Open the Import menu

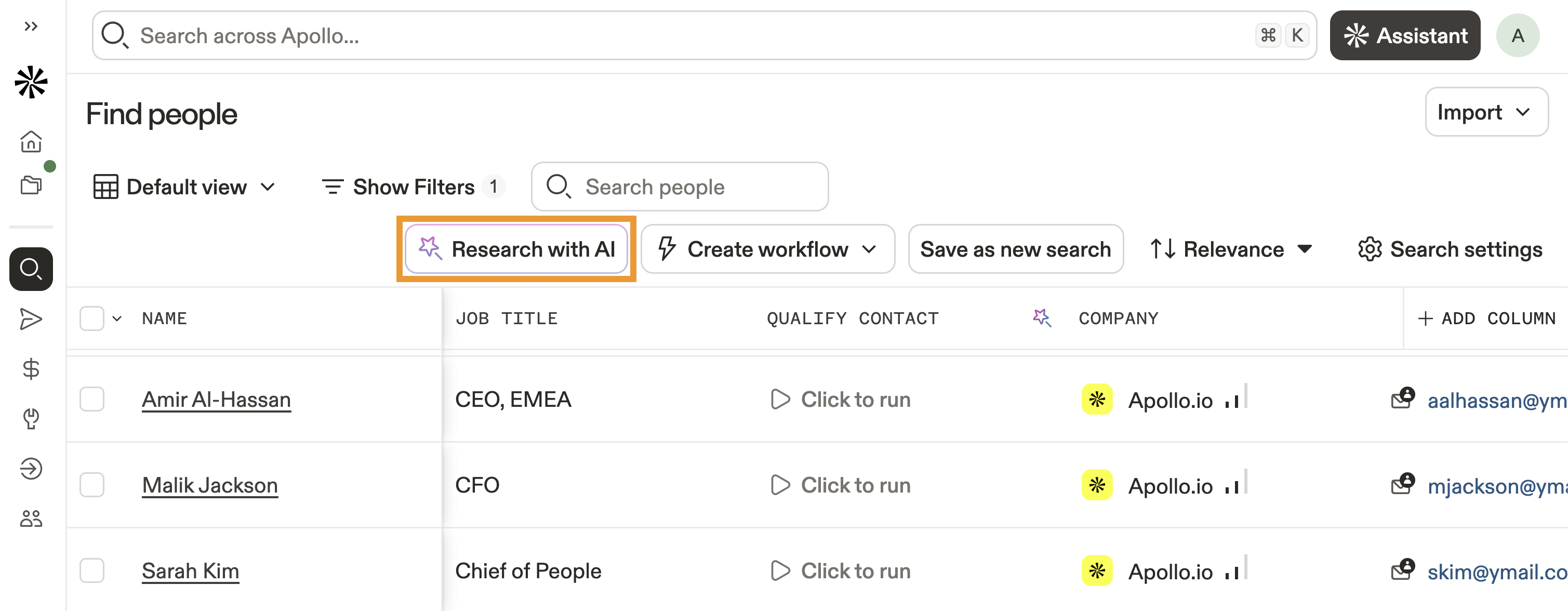(x=1485, y=112)
